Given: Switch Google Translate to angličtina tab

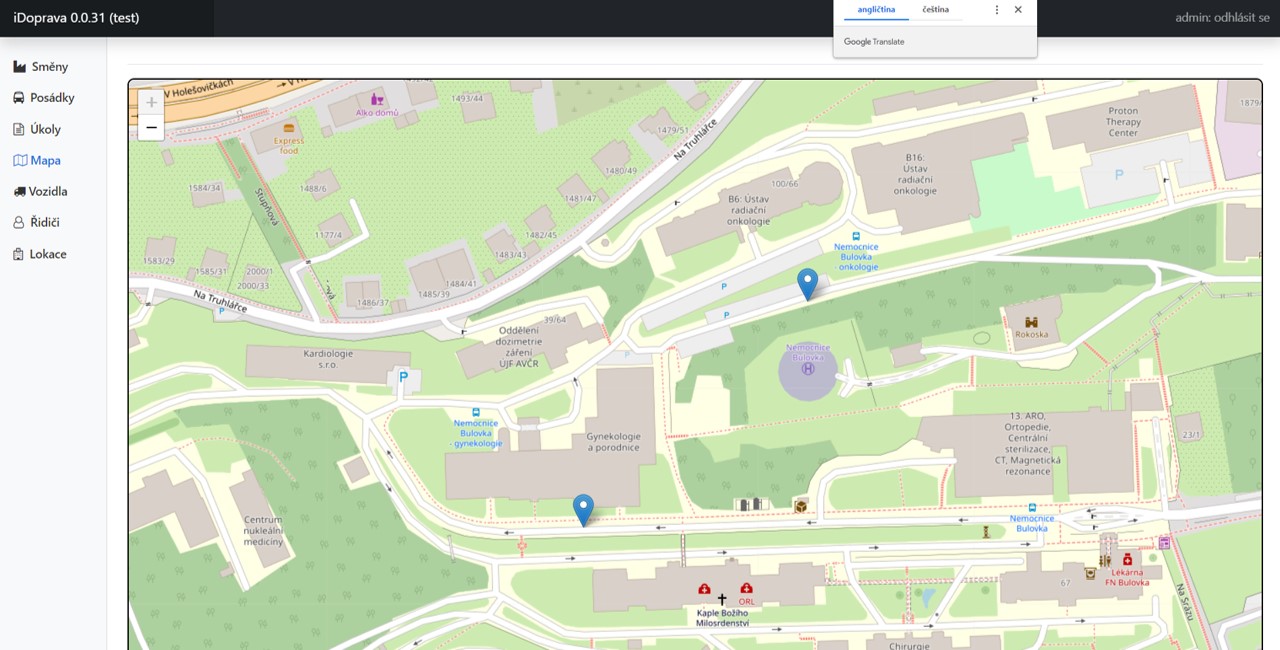Looking at the screenshot, I should tap(876, 10).
